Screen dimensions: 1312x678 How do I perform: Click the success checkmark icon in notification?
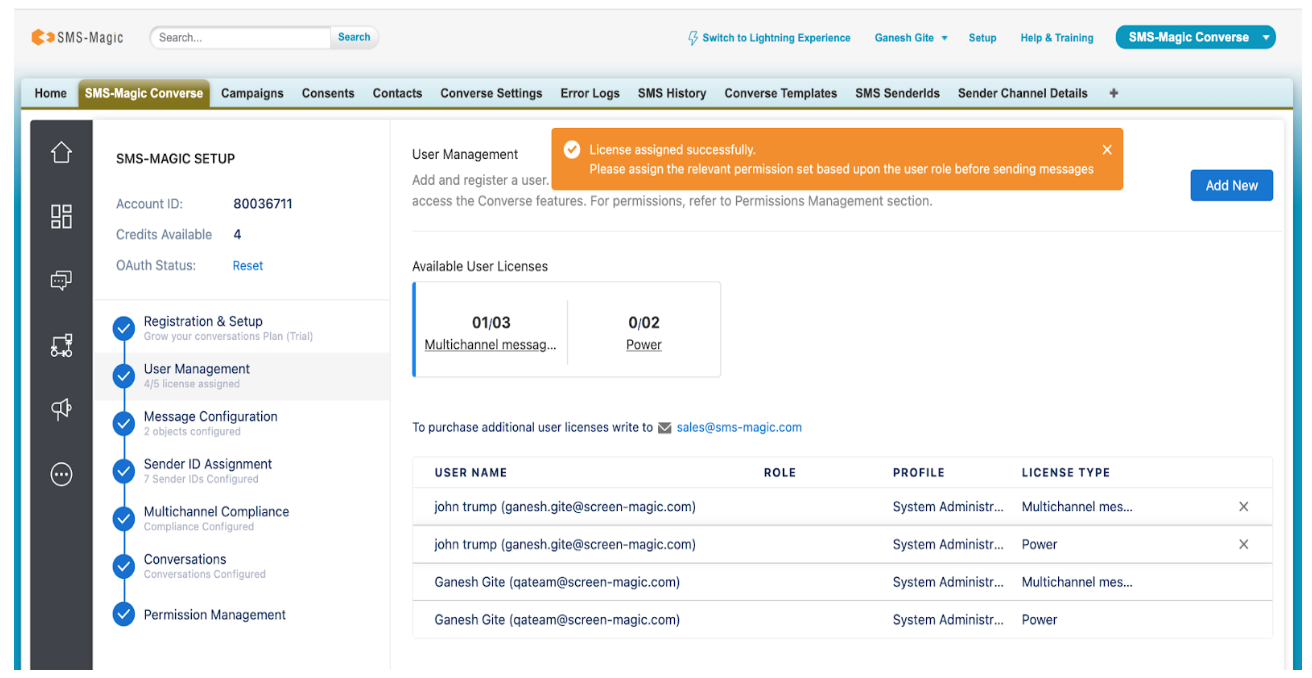click(x=572, y=150)
